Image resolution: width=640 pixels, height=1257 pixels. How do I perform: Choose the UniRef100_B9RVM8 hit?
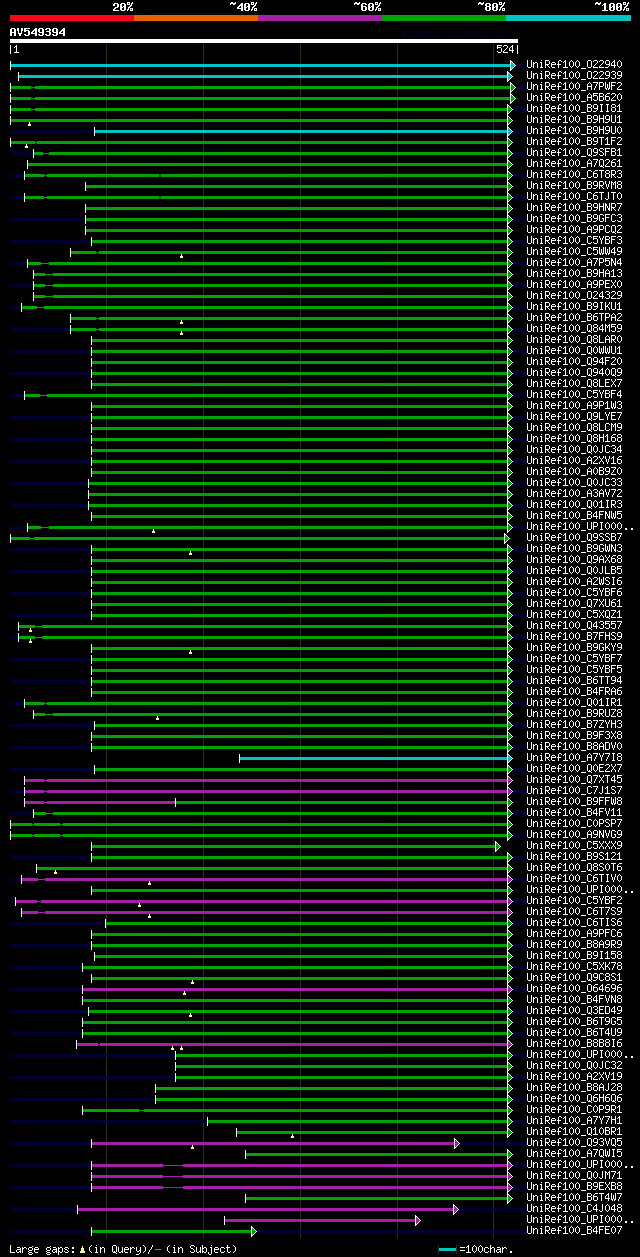(x=574, y=186)
